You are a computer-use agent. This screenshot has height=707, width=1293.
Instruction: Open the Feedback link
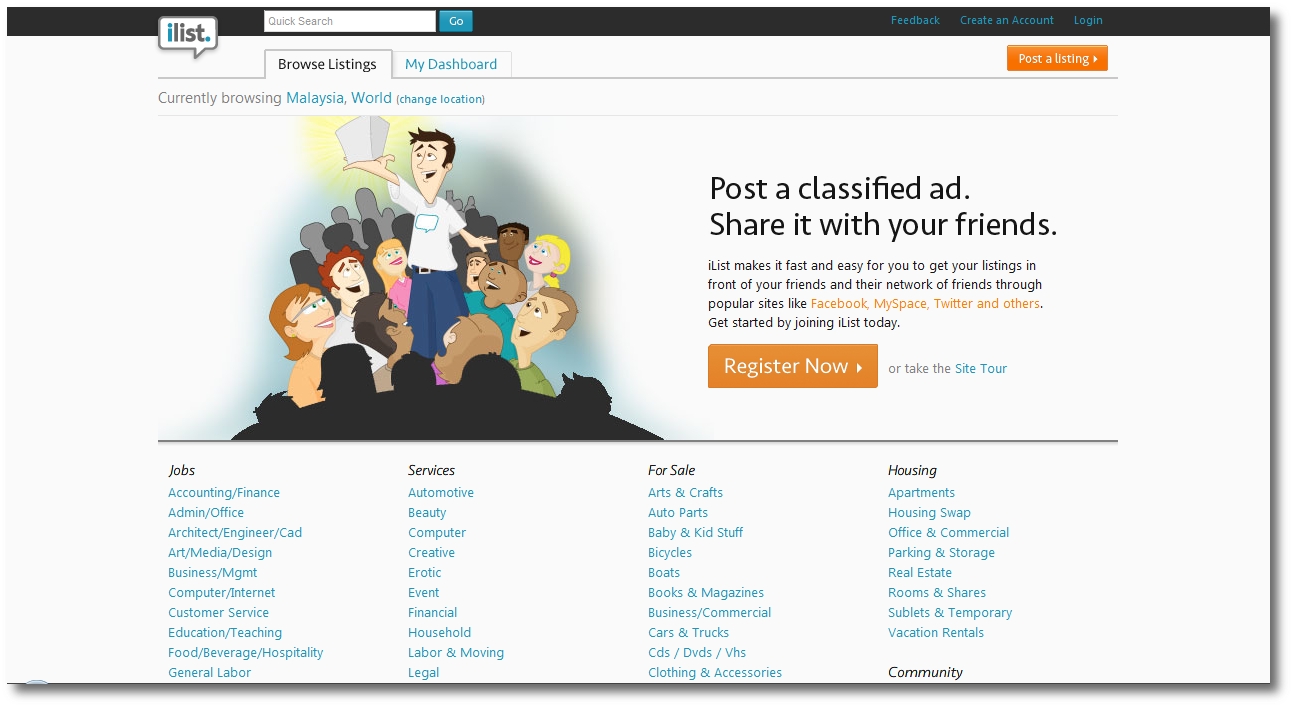tap(915, 20)
